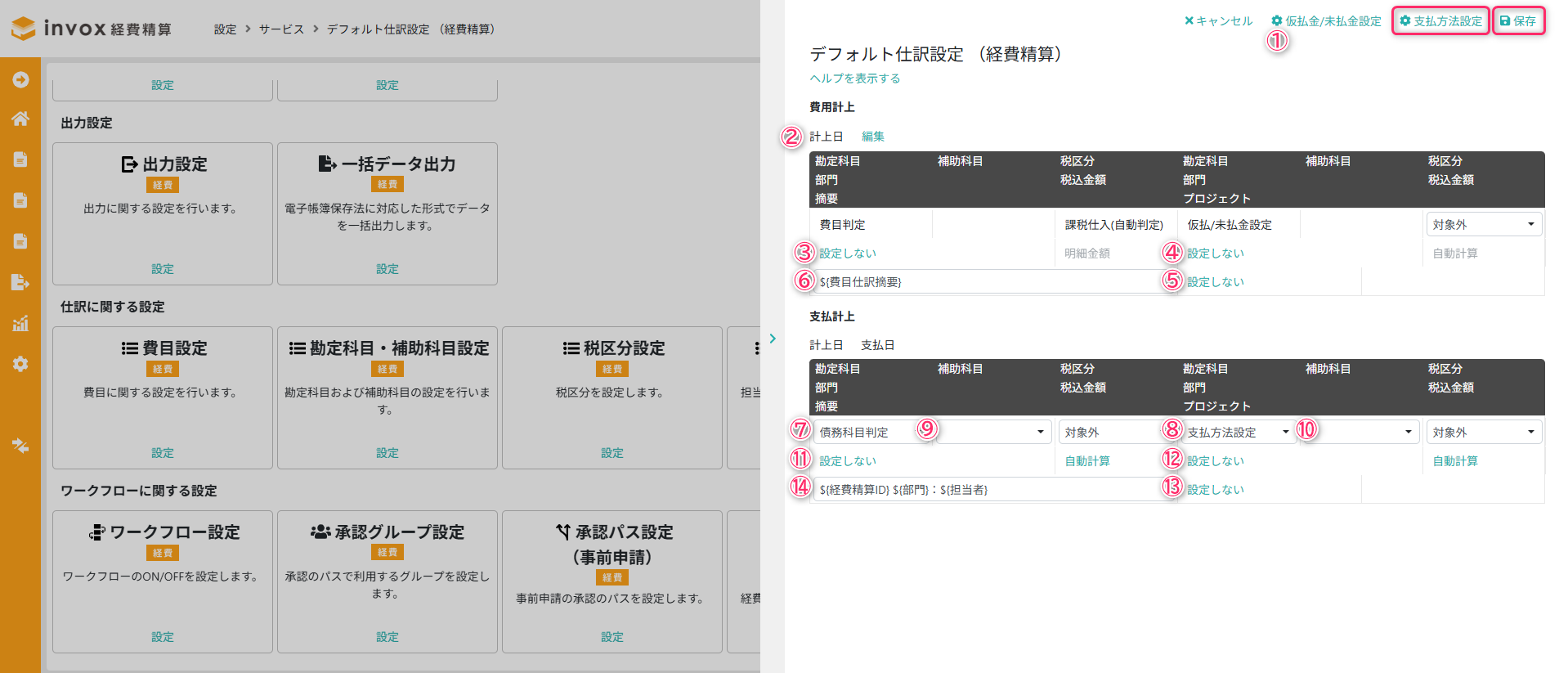Click the 出力設定 card title icon

129,164
